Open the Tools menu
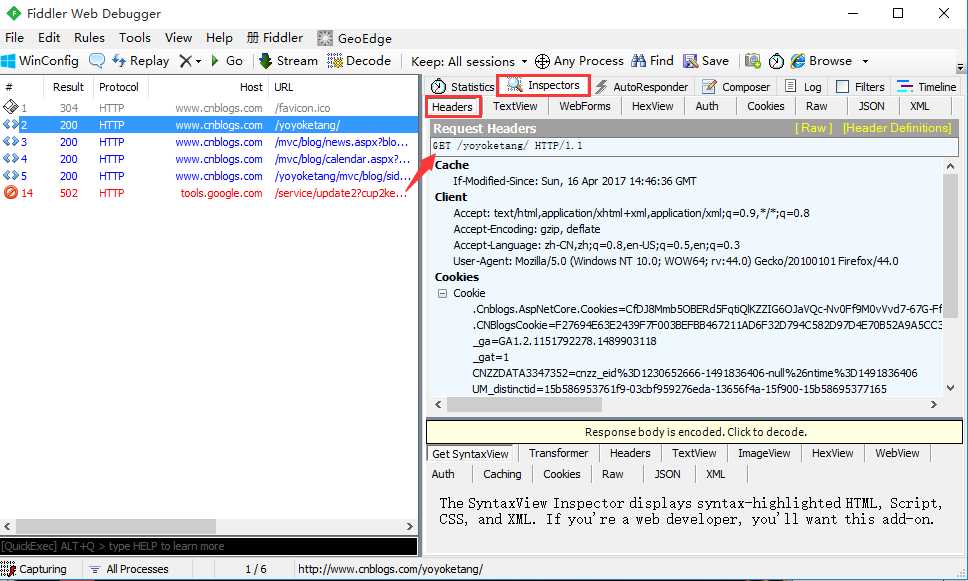968x581 pixels. point(135,38)
